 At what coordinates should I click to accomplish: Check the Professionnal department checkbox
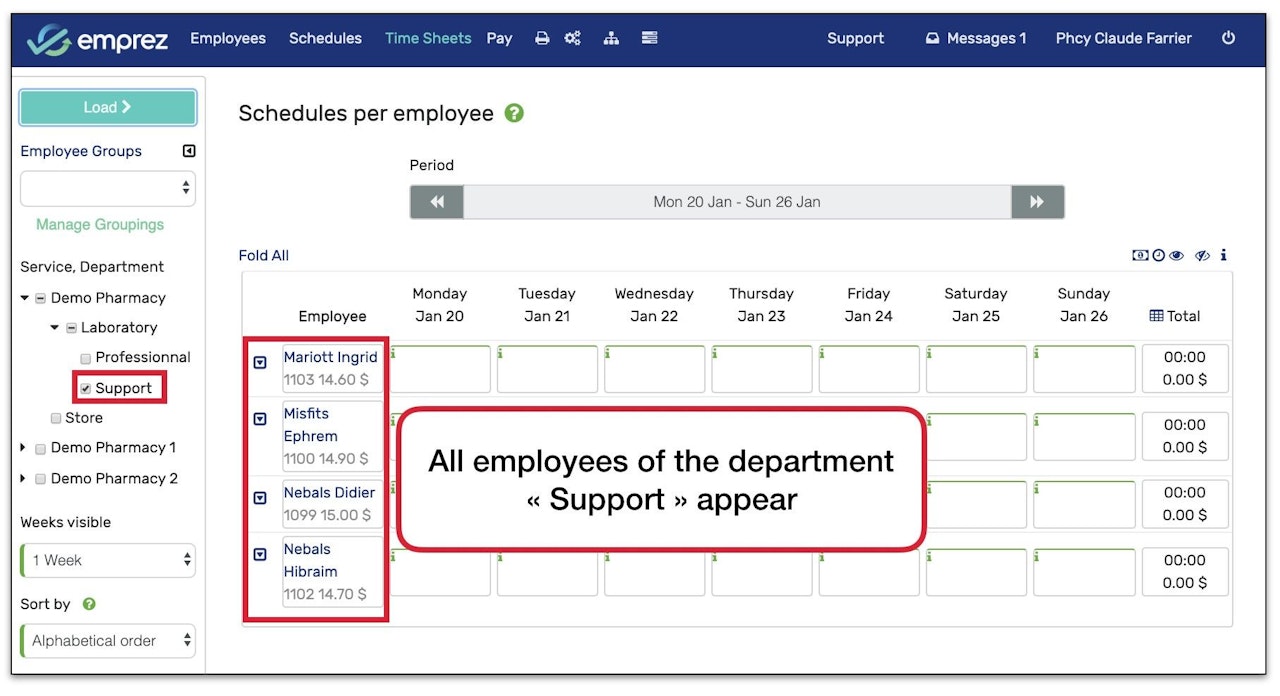point(86,358)
